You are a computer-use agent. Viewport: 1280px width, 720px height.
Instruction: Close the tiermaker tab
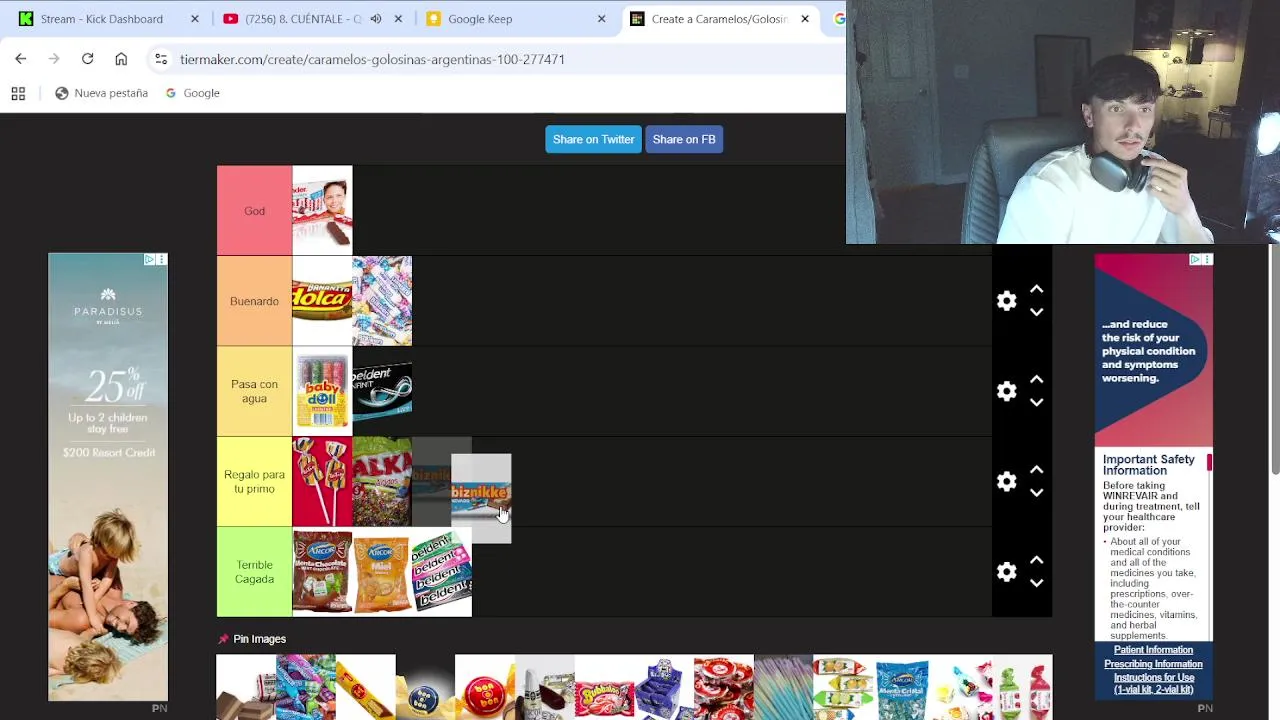(805, 19)
